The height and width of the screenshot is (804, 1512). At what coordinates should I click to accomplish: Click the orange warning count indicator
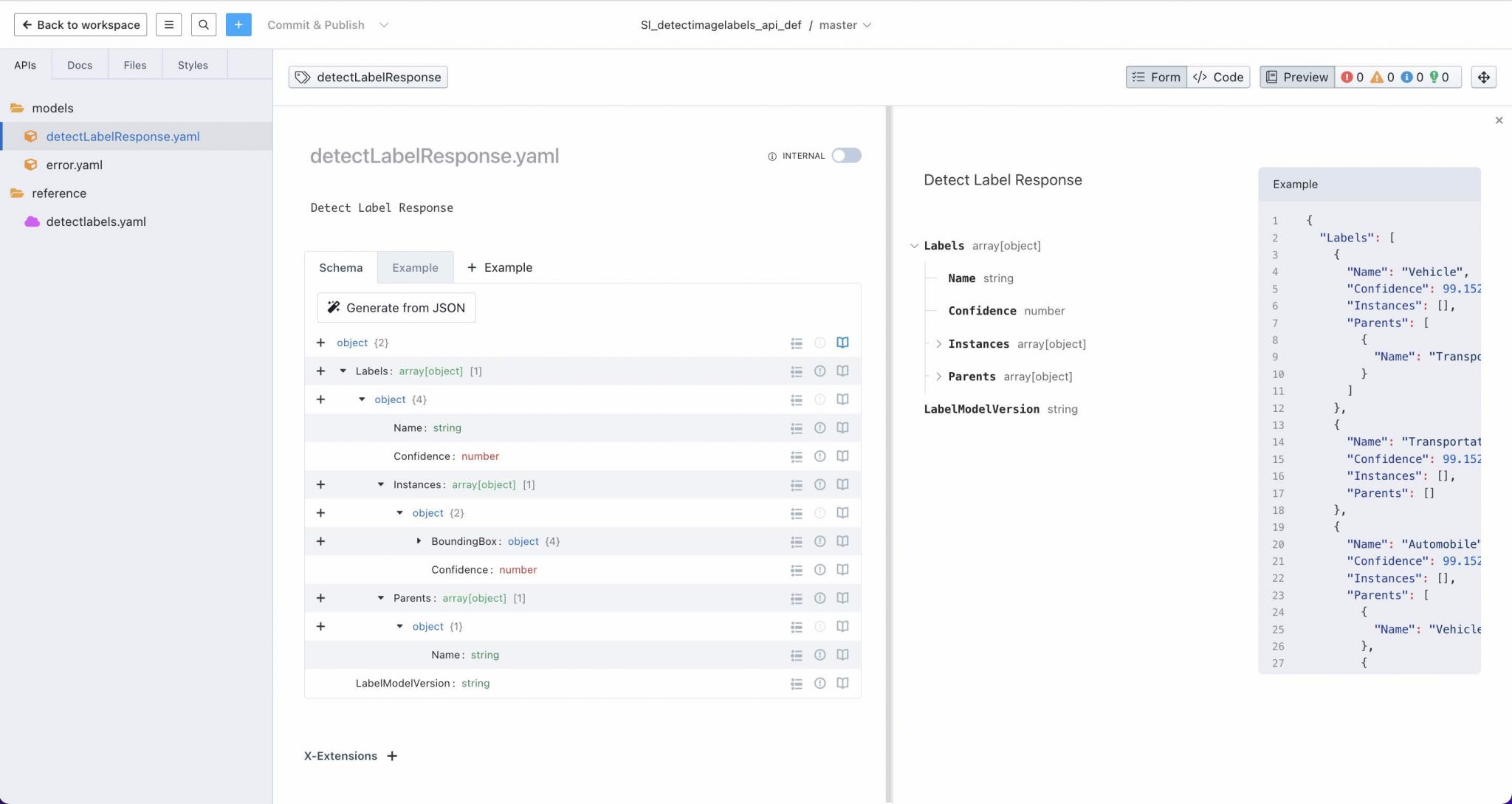pyautogui.click(x=1382, y=77)
